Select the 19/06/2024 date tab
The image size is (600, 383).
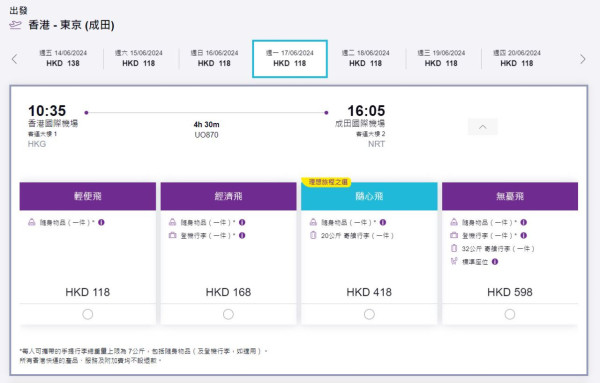tap(441, 58)
